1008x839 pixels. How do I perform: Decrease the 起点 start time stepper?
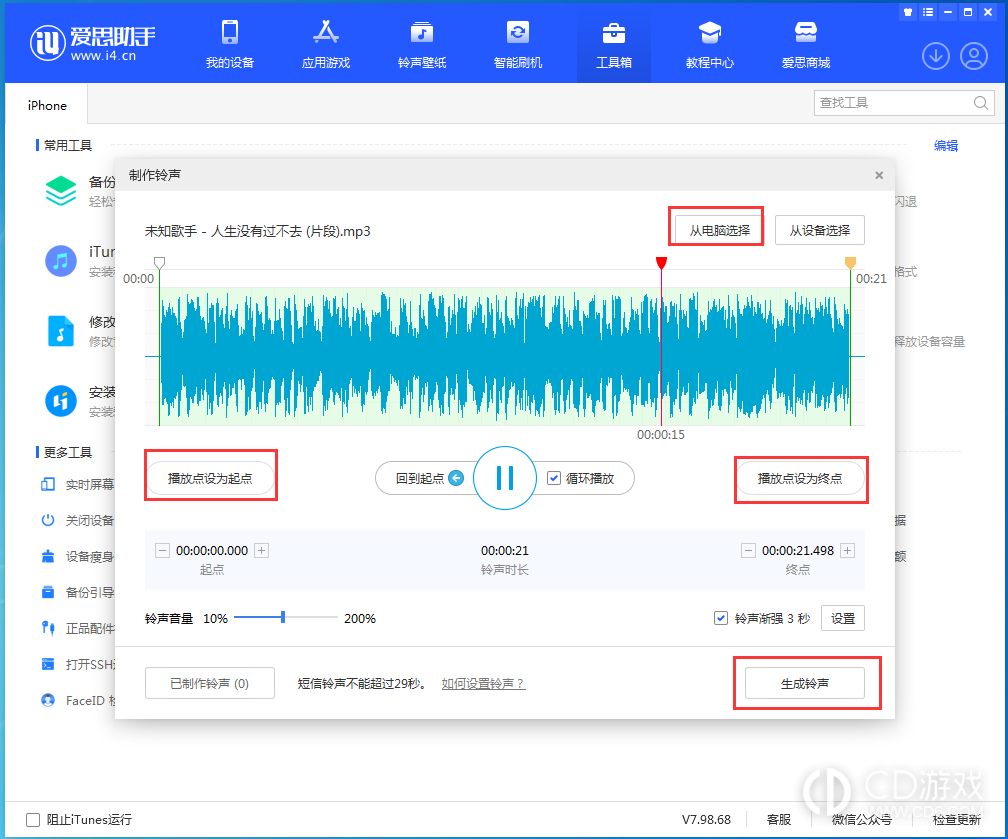click(162, 550)
